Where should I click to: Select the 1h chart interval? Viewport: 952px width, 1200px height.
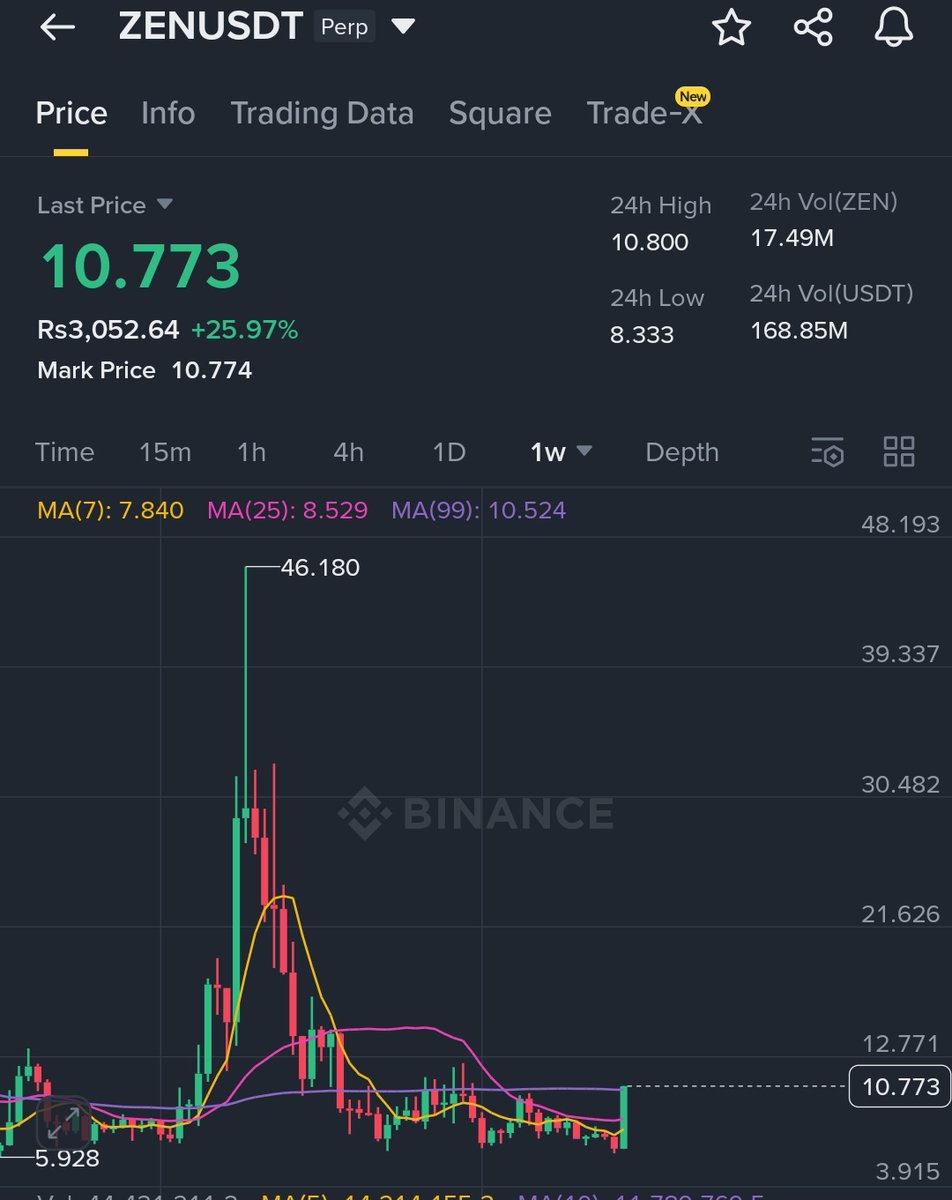coord(251,452)
